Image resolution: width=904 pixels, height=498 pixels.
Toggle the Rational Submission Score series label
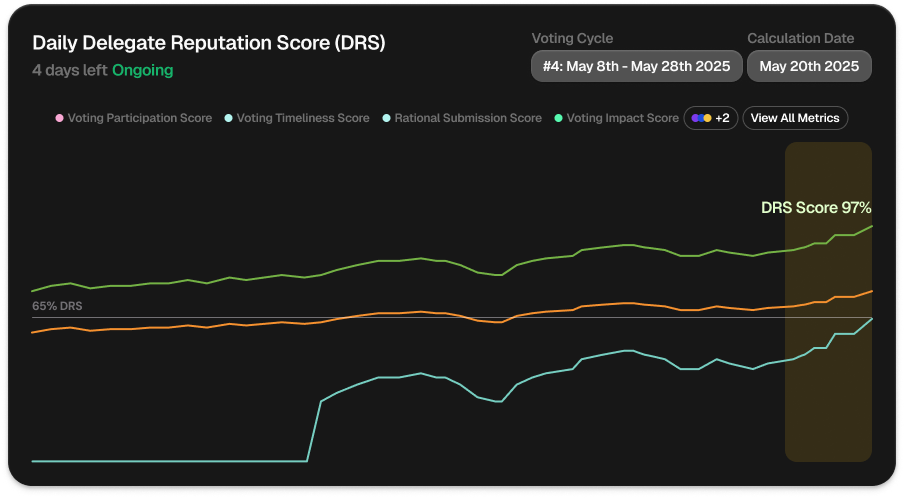click(468, 118)
